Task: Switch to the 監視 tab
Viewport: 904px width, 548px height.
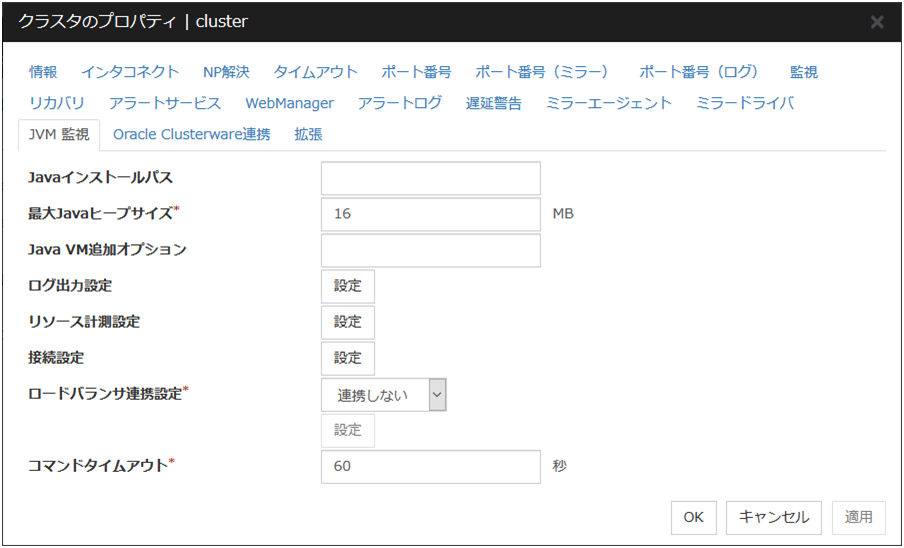Action: pos(803,72)
